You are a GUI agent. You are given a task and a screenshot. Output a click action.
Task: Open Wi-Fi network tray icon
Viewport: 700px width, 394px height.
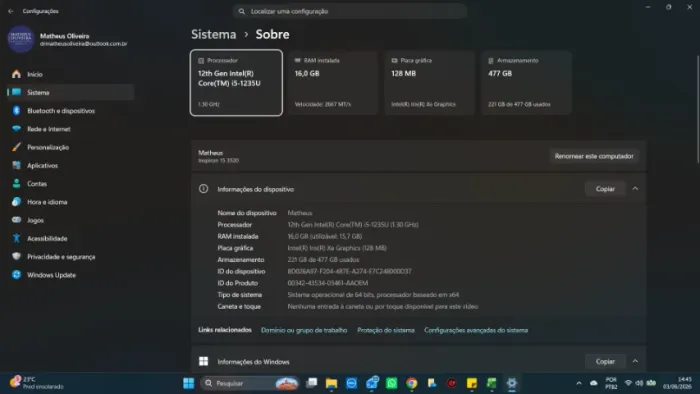point(628,383)
